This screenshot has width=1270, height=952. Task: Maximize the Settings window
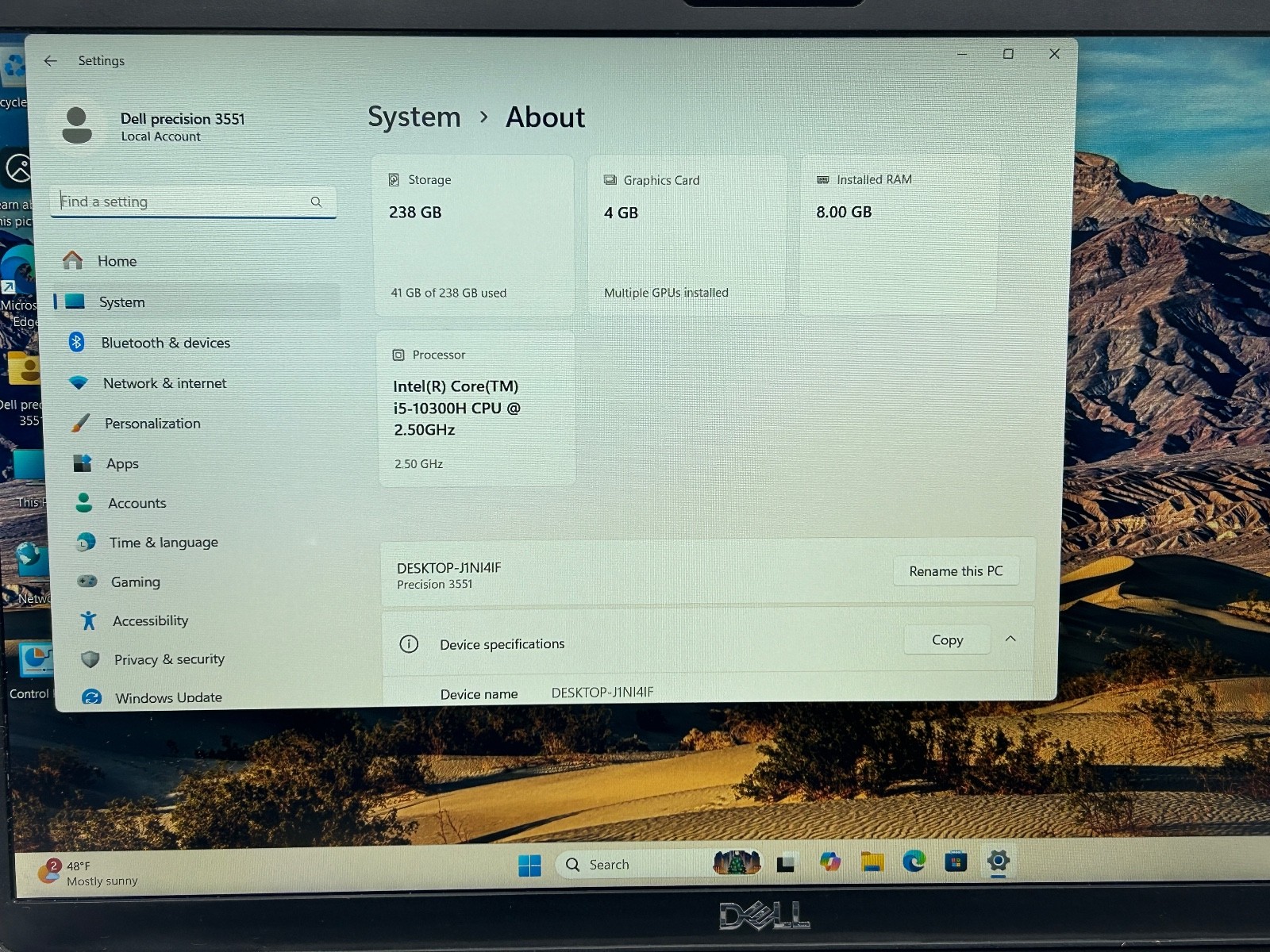click(1008, 54)
